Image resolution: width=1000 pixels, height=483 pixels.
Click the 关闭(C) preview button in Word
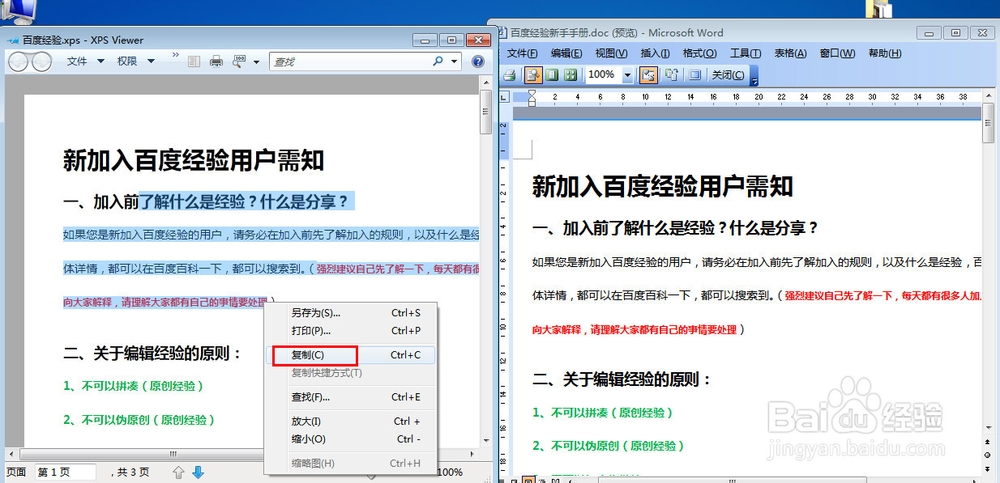pos(728,75)
